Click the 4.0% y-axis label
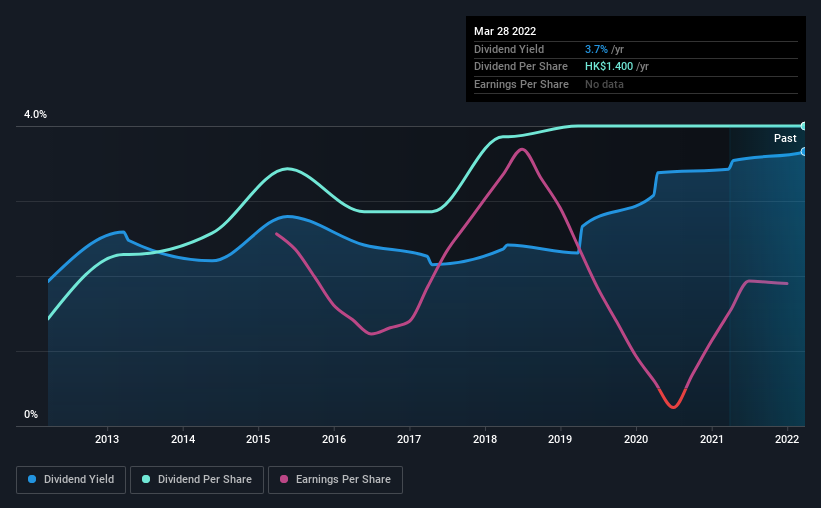 (x=35, y=114)
